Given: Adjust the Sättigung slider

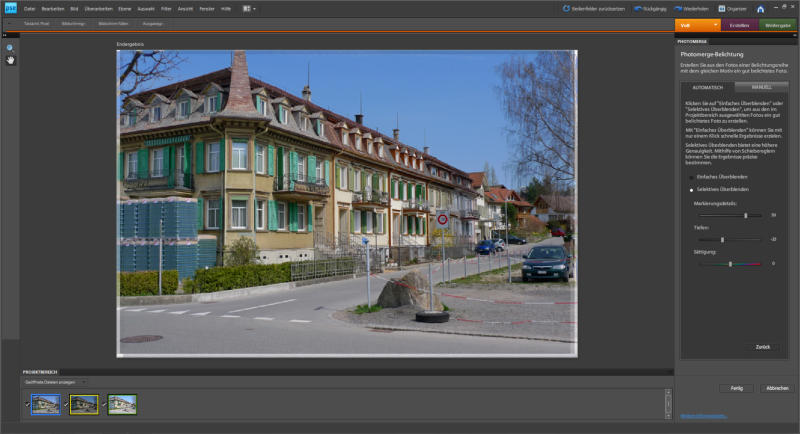Looking at the screenshot, I should point(731,264).
